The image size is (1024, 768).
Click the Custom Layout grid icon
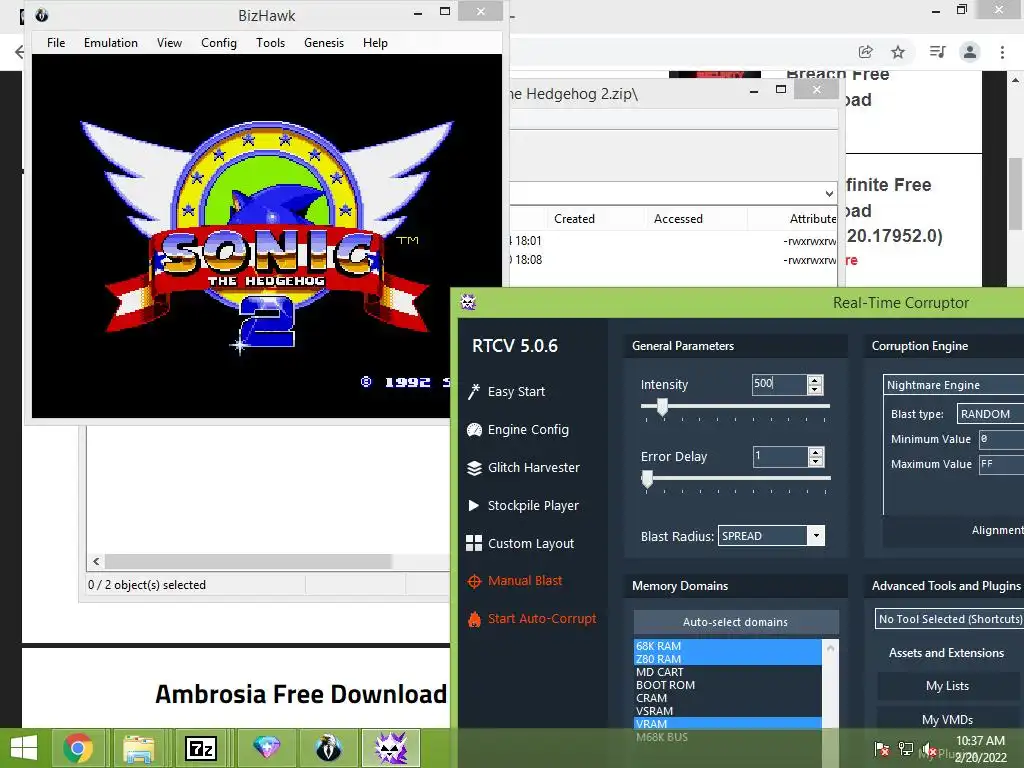click(x=474, y=543)
